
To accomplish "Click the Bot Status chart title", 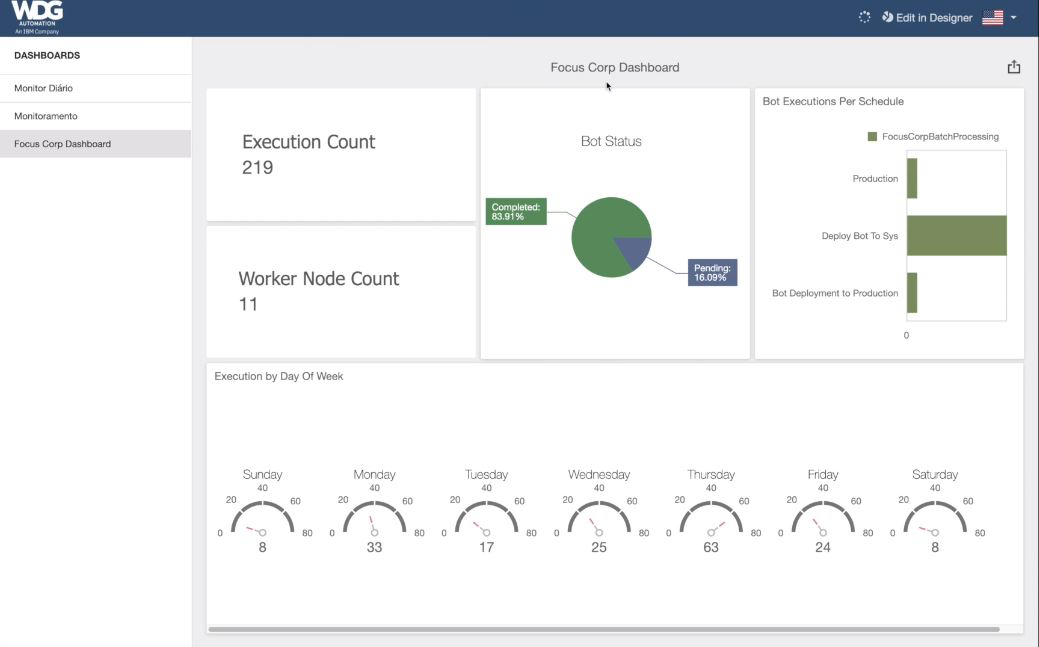I will 611,141.
